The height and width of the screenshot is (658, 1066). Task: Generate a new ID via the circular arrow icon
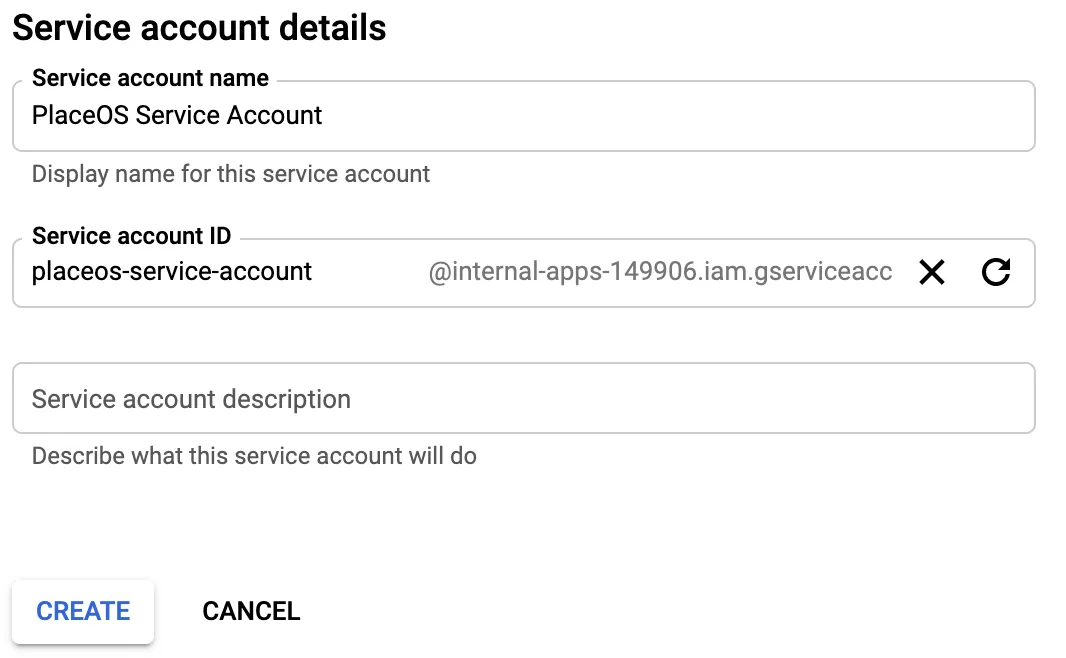(996, 272)
